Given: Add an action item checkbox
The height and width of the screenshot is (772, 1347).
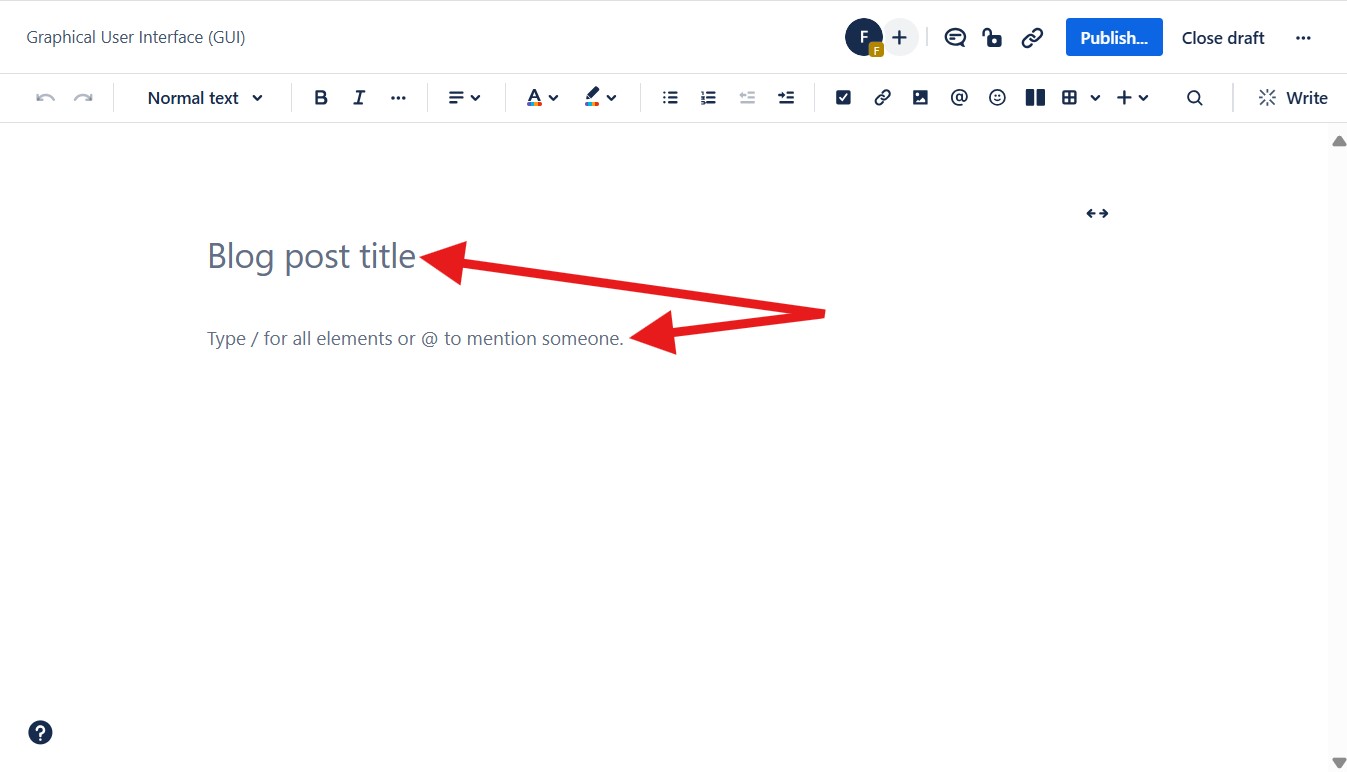Looking at the screenshot, I should tap(843, 98).
